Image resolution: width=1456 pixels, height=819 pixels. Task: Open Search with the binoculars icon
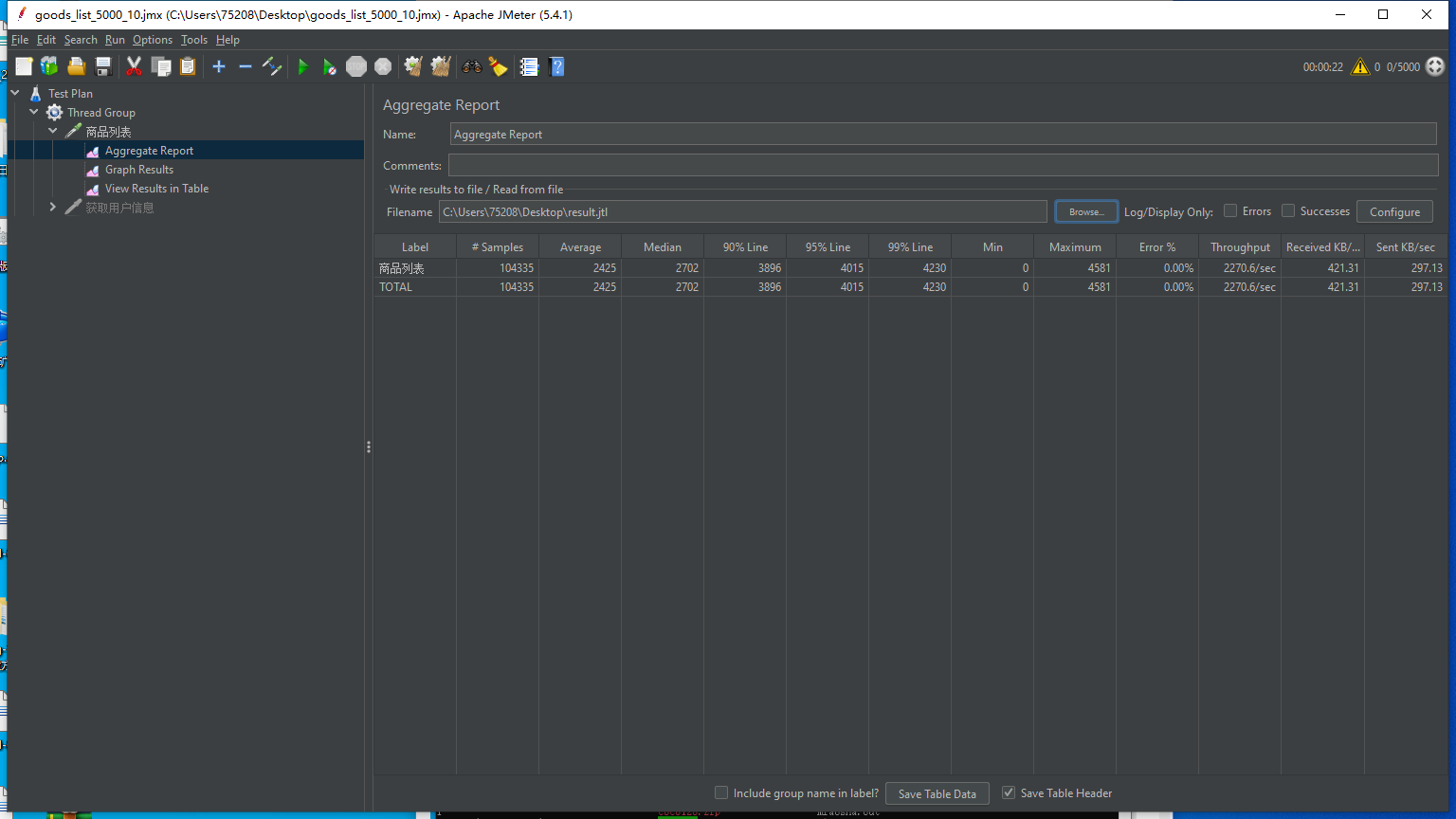click(x=471, y=66)
